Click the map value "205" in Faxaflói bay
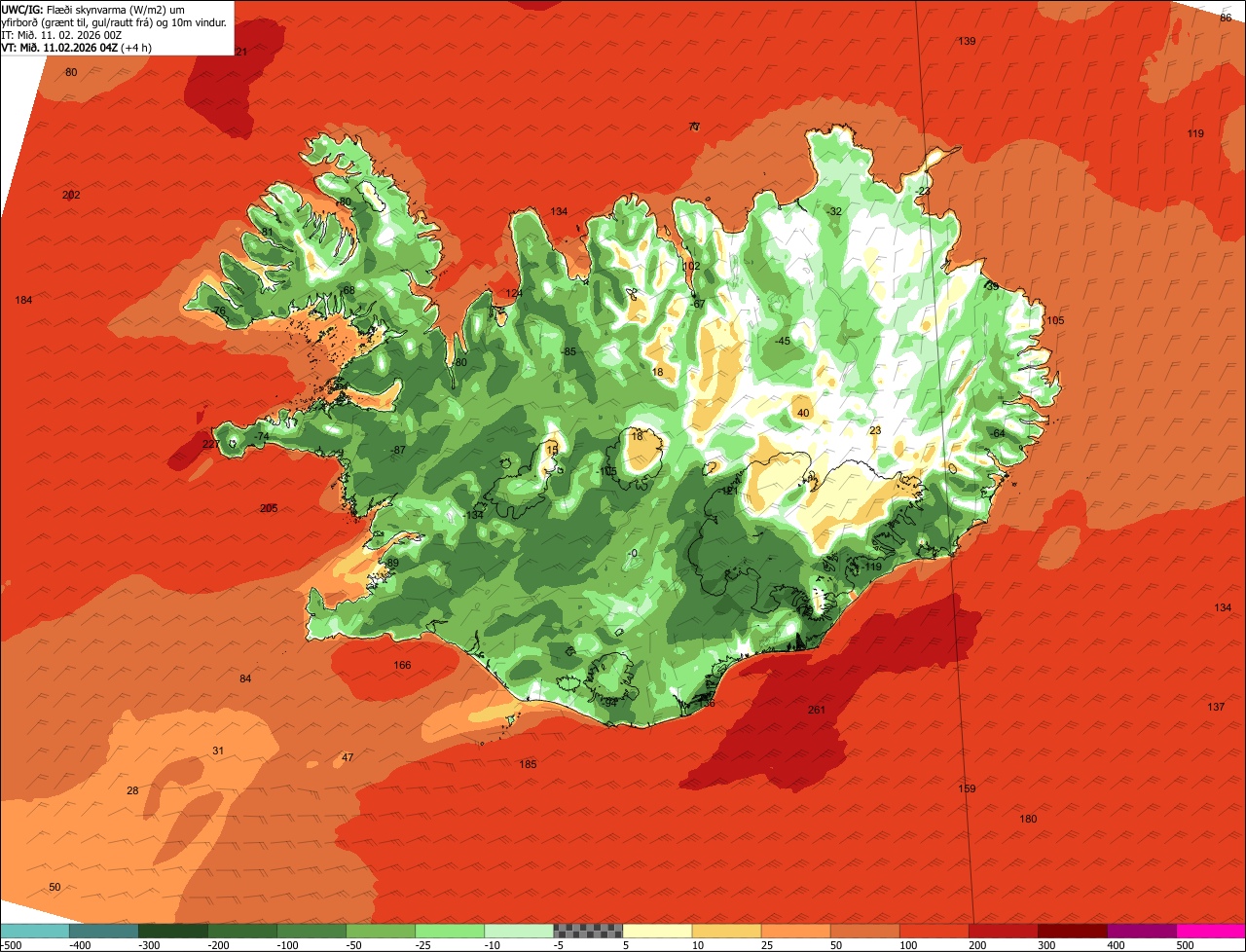The height and width of the screenshot is (952, 1246). [269, 508]
